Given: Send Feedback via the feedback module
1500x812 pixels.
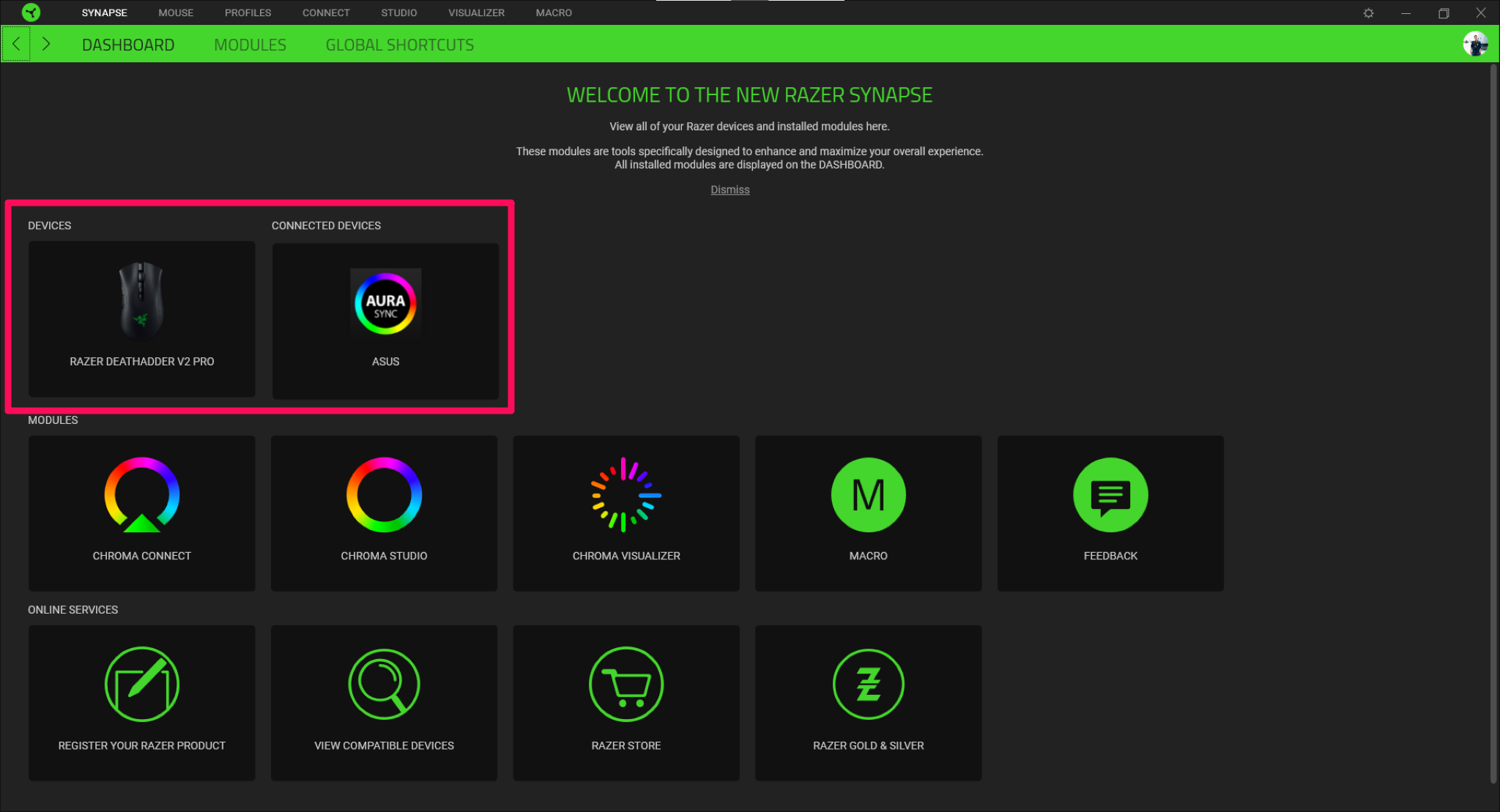Looking at the screenshot, I should point(1110,513).
